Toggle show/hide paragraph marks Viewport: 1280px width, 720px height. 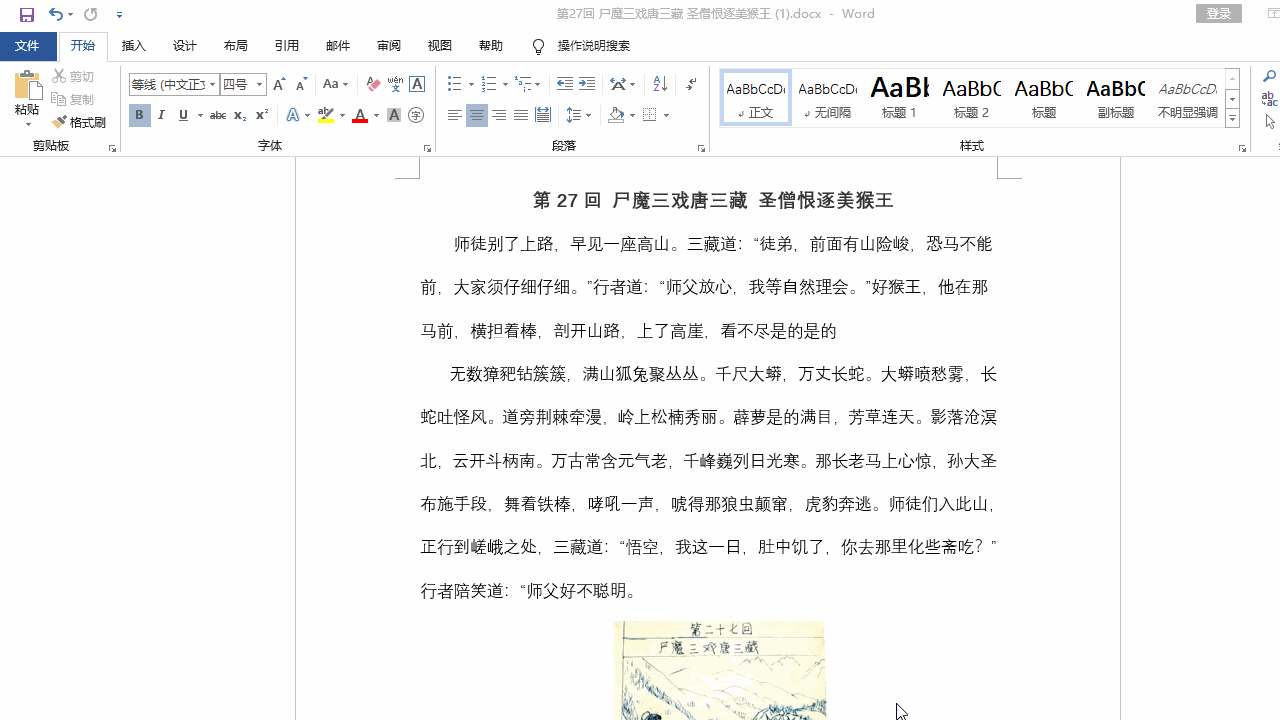click(x=690, y=84)
